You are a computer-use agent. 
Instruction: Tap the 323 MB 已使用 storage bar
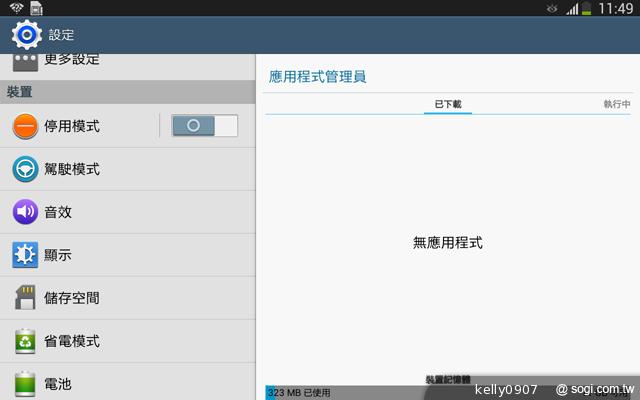[448, 393]
